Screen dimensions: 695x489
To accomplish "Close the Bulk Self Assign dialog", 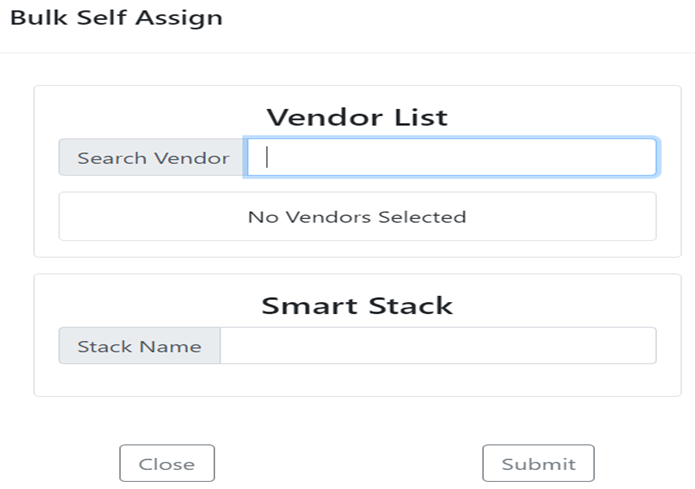I will click(x=167, y=463).
